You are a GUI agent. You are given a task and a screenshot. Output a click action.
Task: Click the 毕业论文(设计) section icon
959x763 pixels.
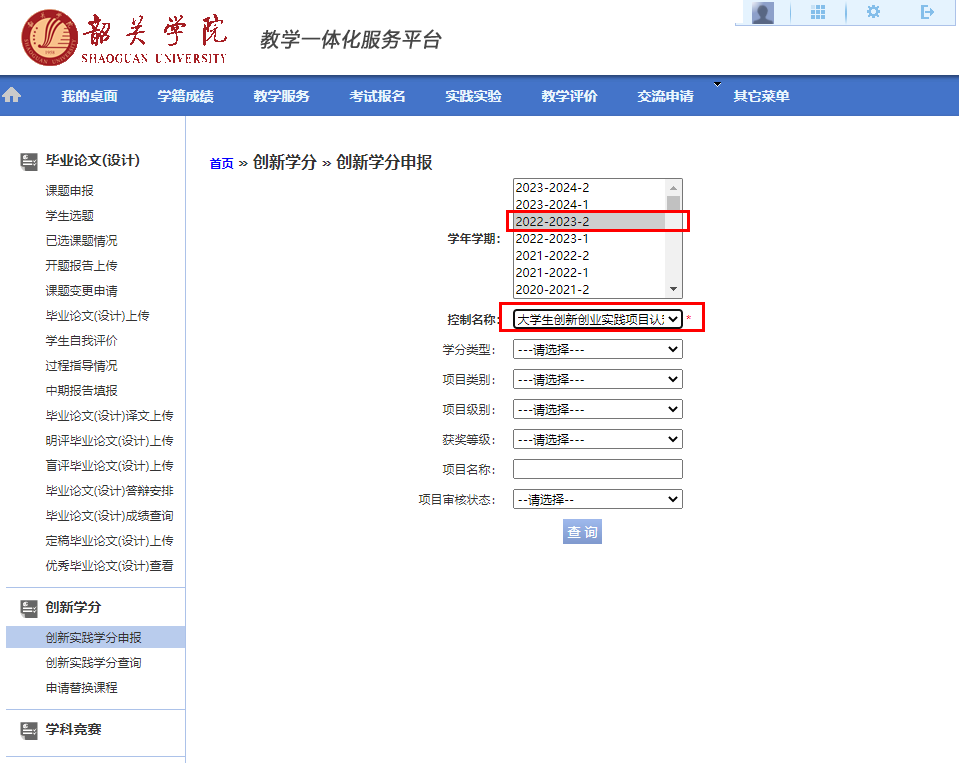pos(29,161)
